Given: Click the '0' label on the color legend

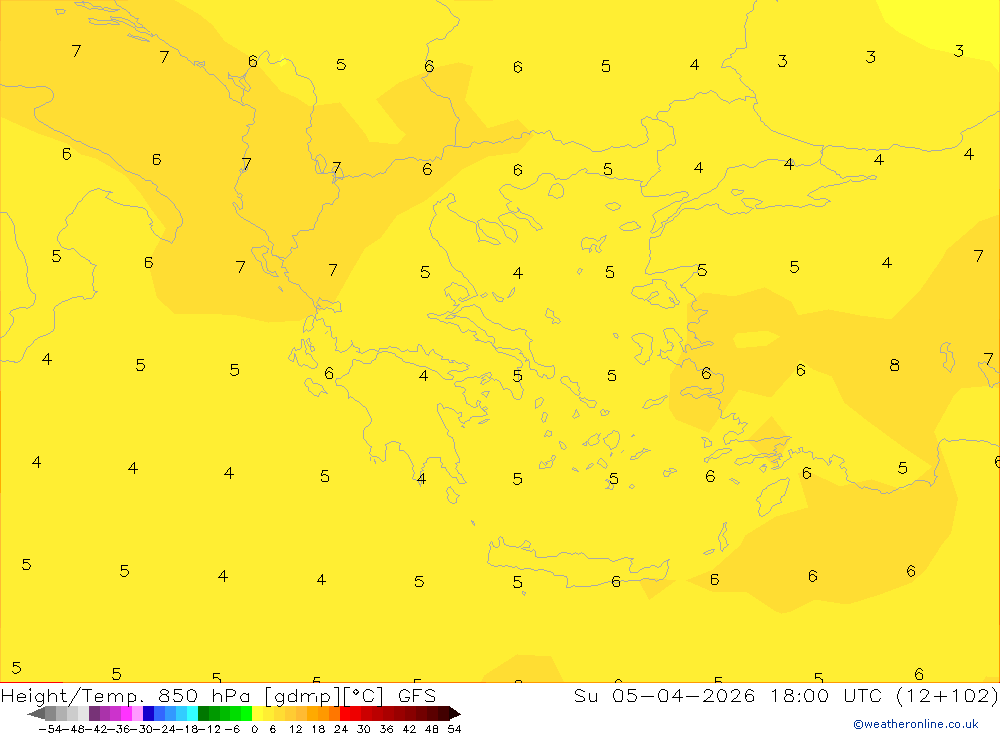Looking at the screenshot, I should click(254, 729).
